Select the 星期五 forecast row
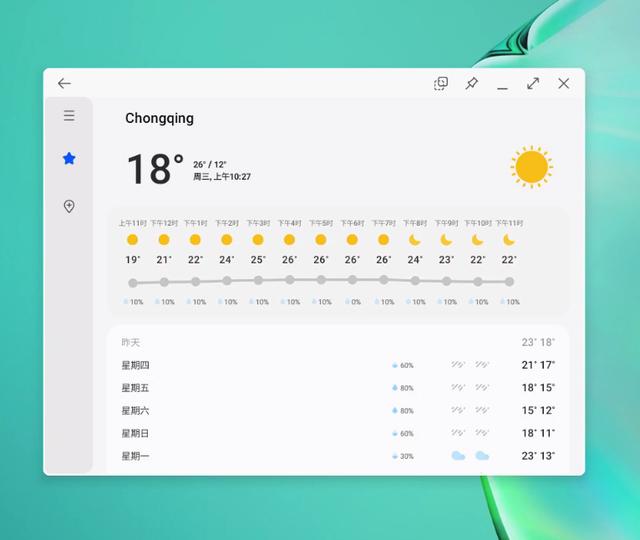Screen dimensions: 640x540 (x=337, y=388)
